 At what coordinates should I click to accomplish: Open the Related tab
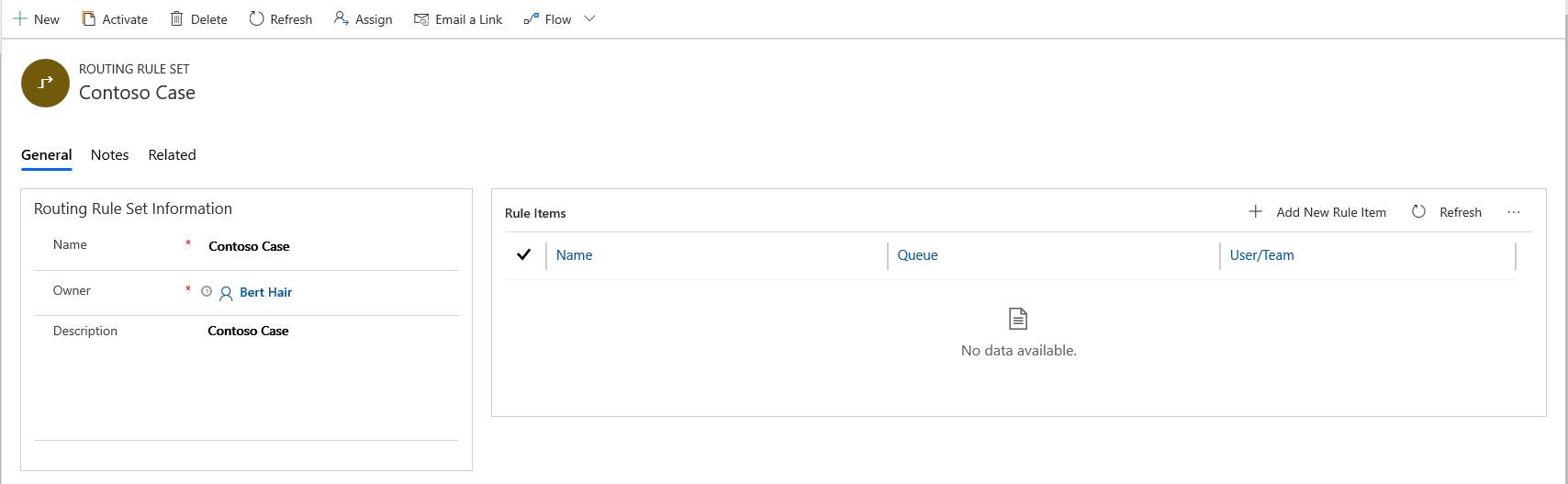[x=173, y=155]
